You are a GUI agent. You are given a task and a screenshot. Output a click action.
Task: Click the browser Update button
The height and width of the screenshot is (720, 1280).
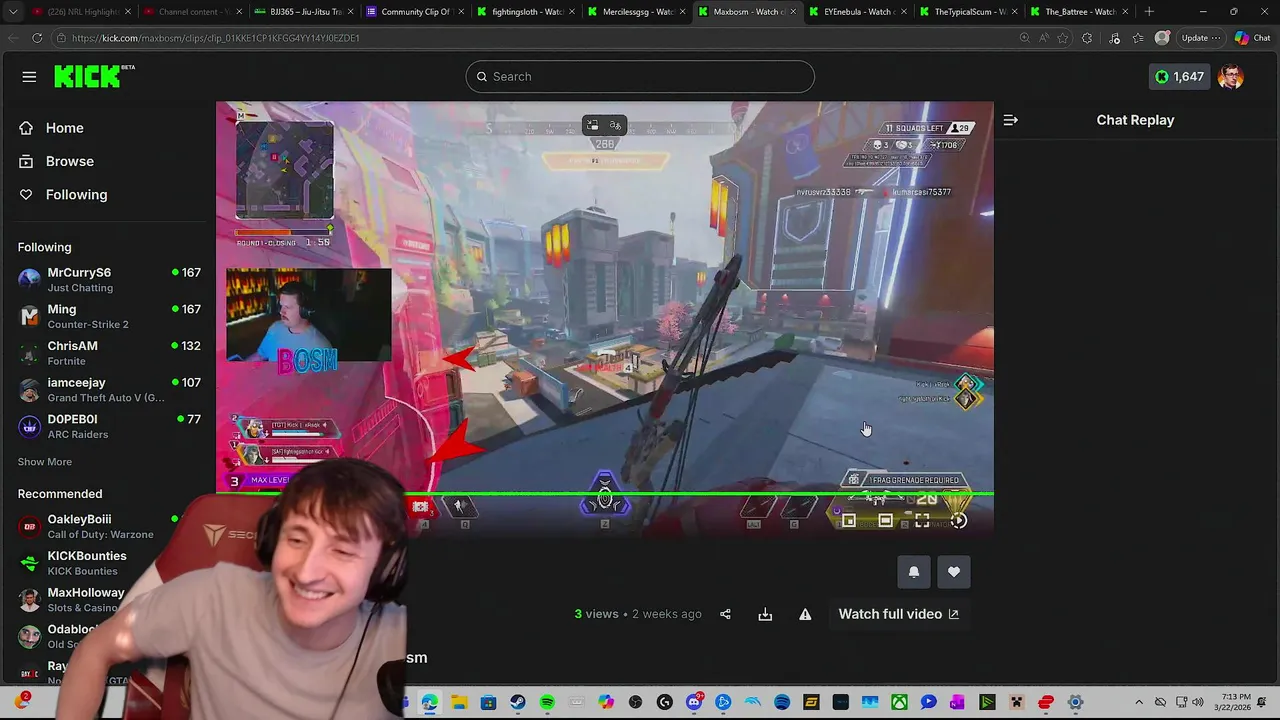[x=1200, y=38]
